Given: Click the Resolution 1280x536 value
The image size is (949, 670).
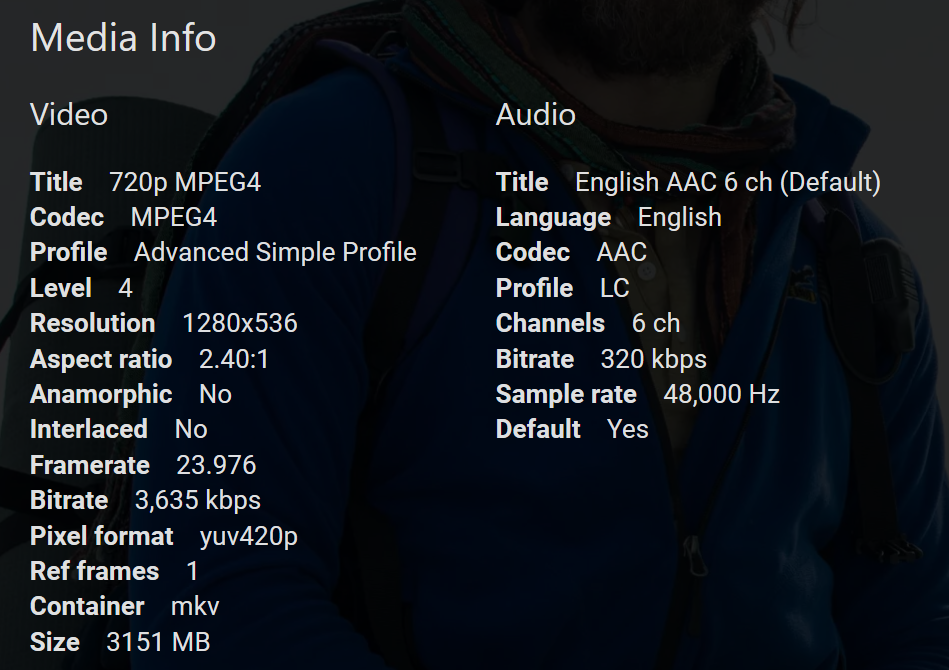Looking at the screenshot, I should click(x=240, y=323).
